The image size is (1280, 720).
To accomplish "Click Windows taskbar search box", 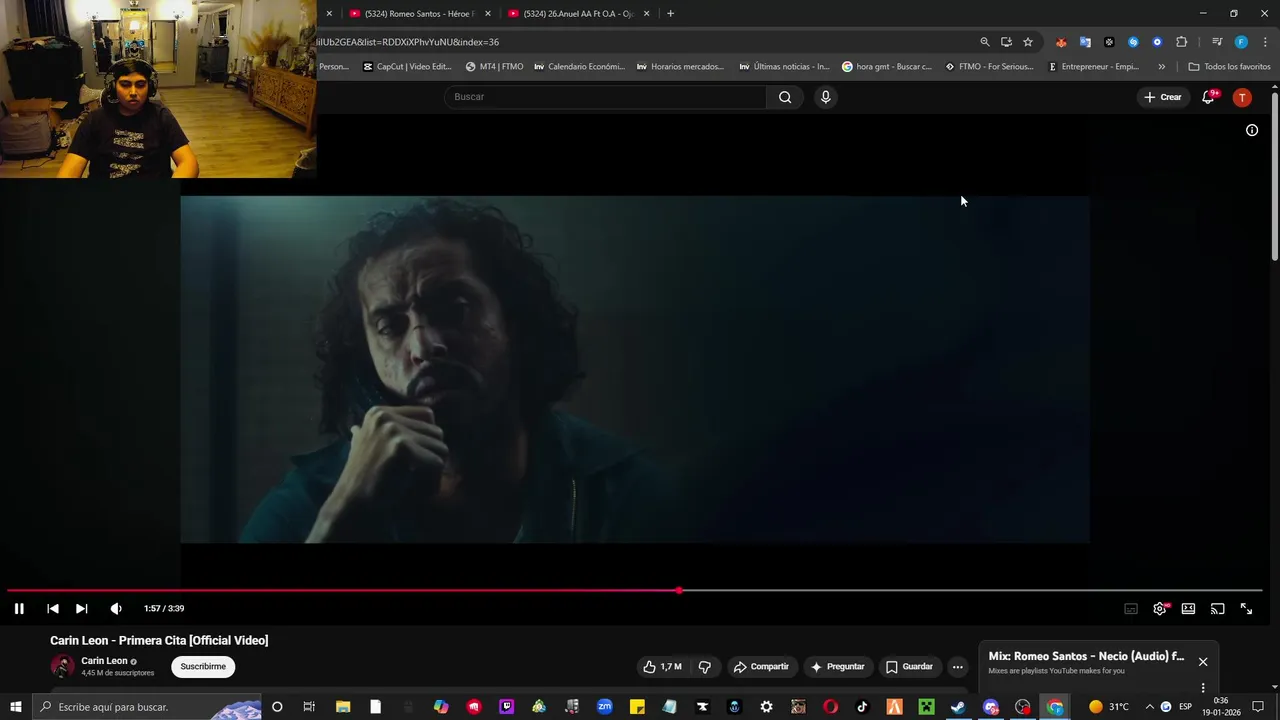I will 148,707.
